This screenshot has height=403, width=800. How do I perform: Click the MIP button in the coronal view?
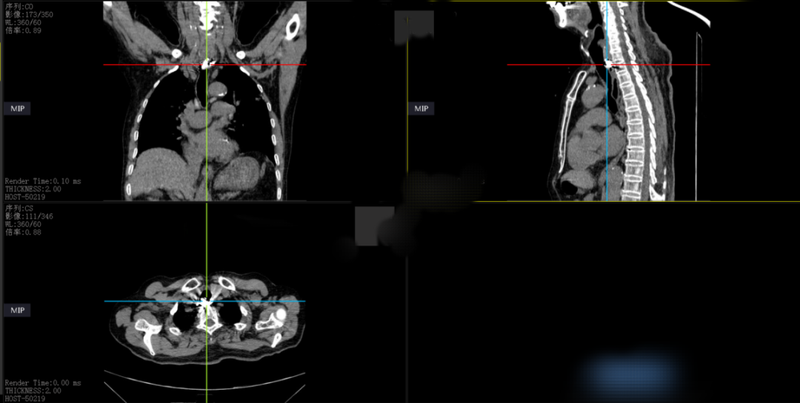[17, 109]
